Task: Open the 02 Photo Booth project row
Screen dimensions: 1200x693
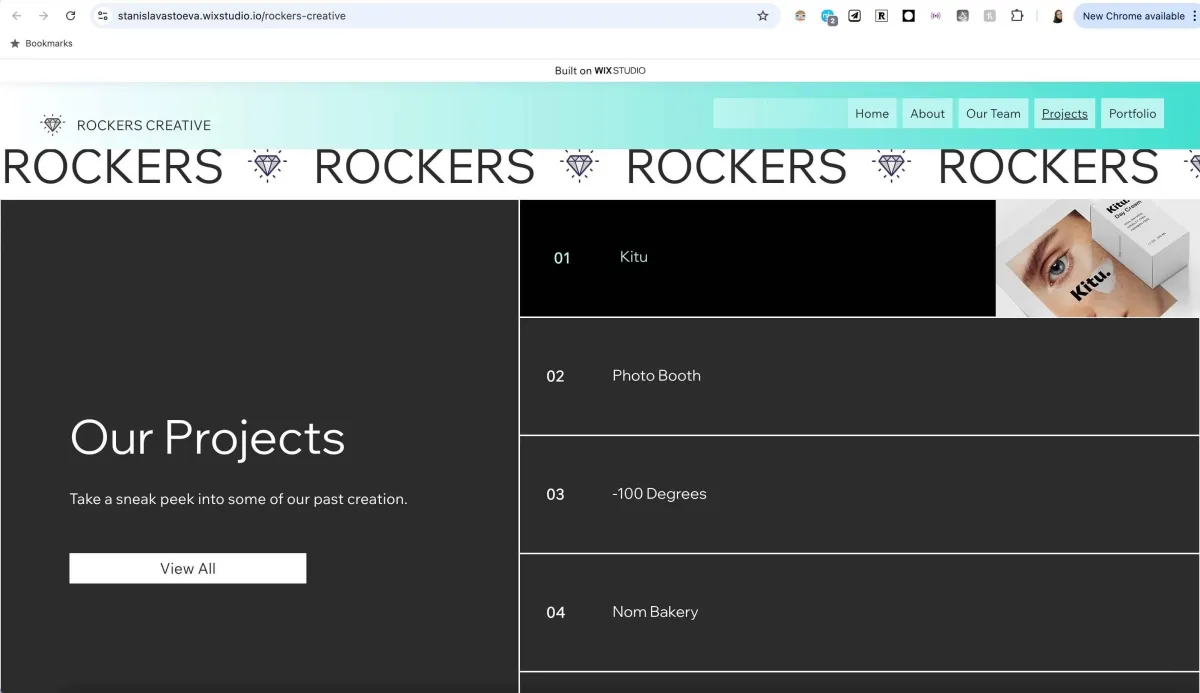Action: tap(859, 376)
